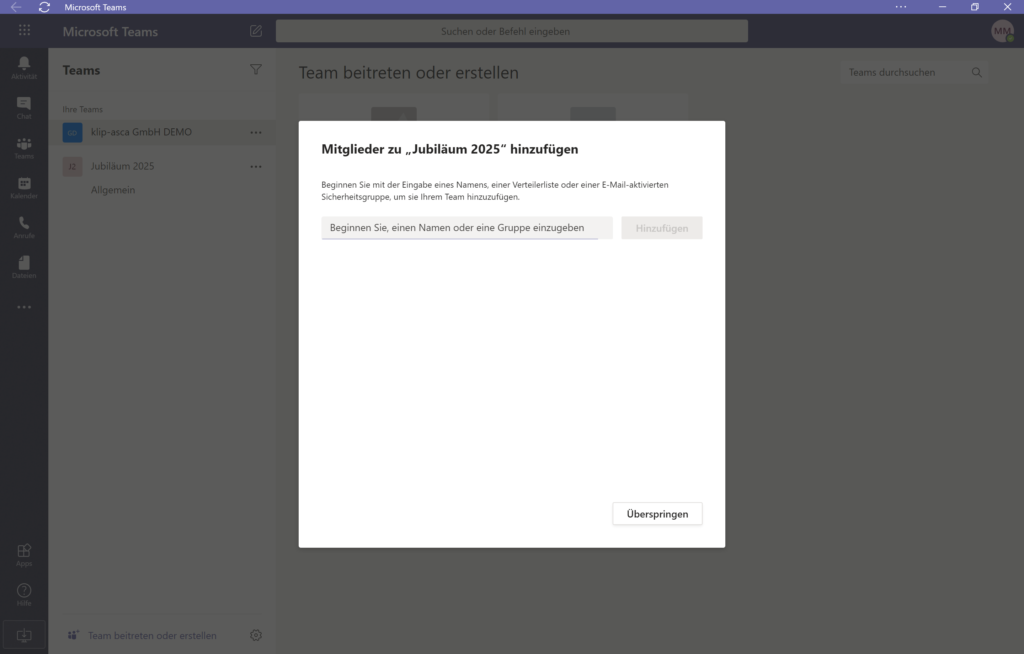This screenshot has width=1024, height=654.
Task: Open the Dateien files view
Action: coord(24,267)
